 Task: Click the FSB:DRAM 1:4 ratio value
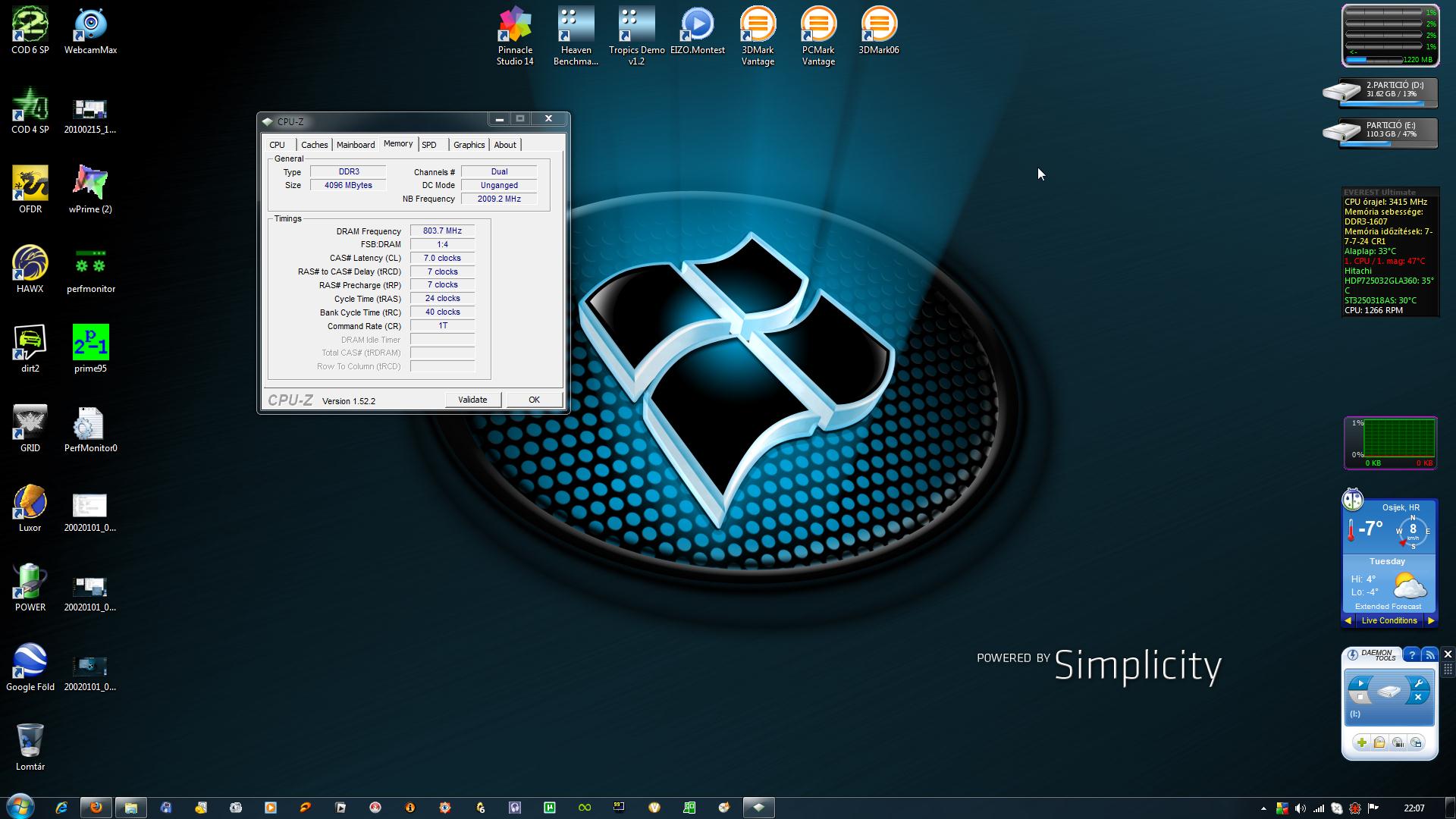tap(442, 244)
